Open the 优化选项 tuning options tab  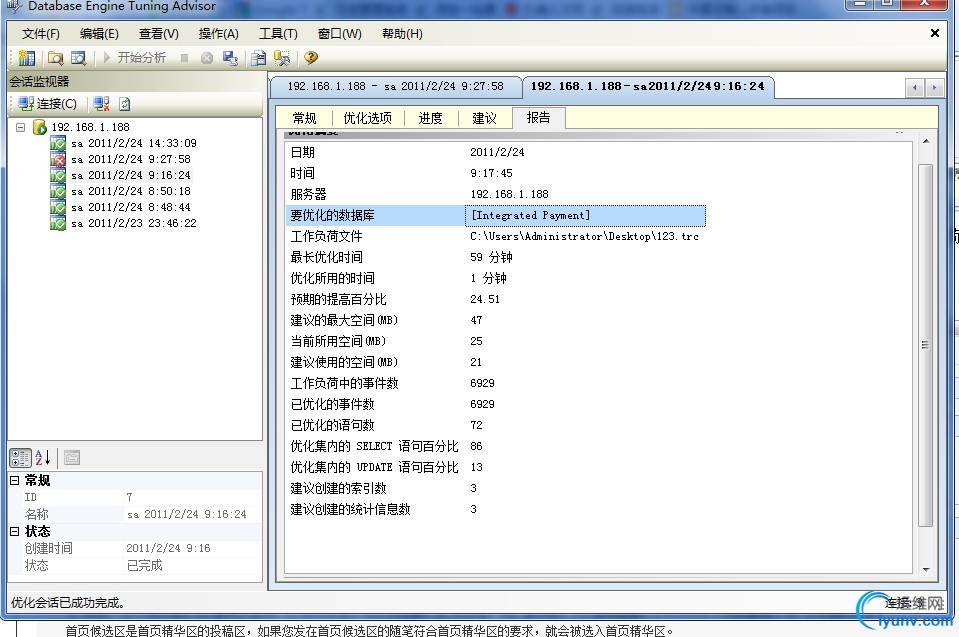click(x=368, y=118)
